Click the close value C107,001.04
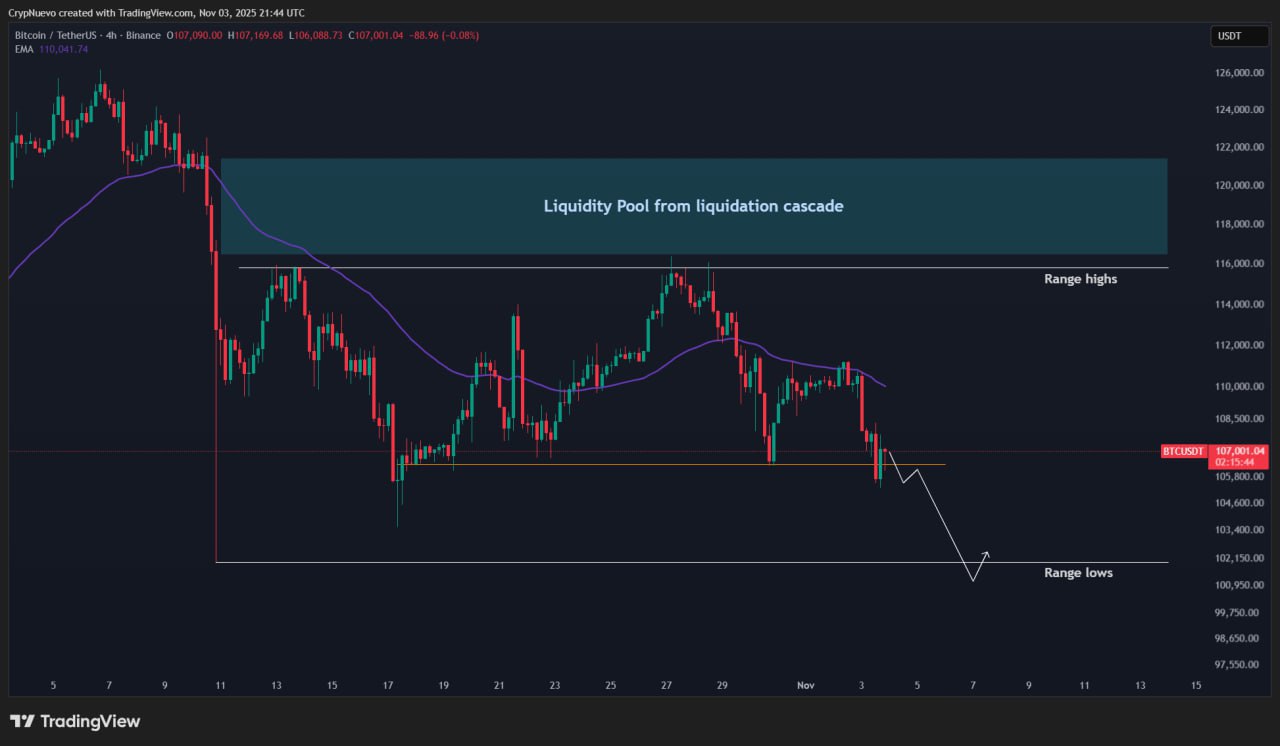 pos(376,35)
